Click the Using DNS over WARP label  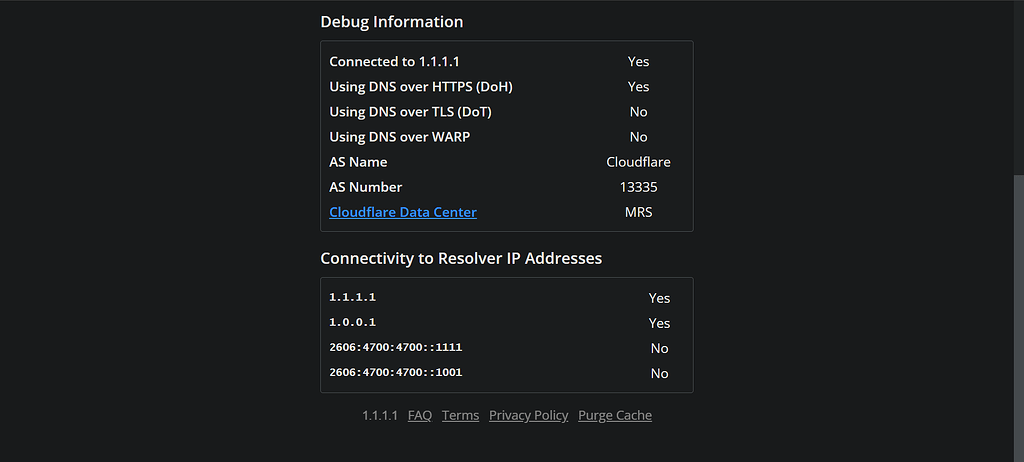[400, 137]
